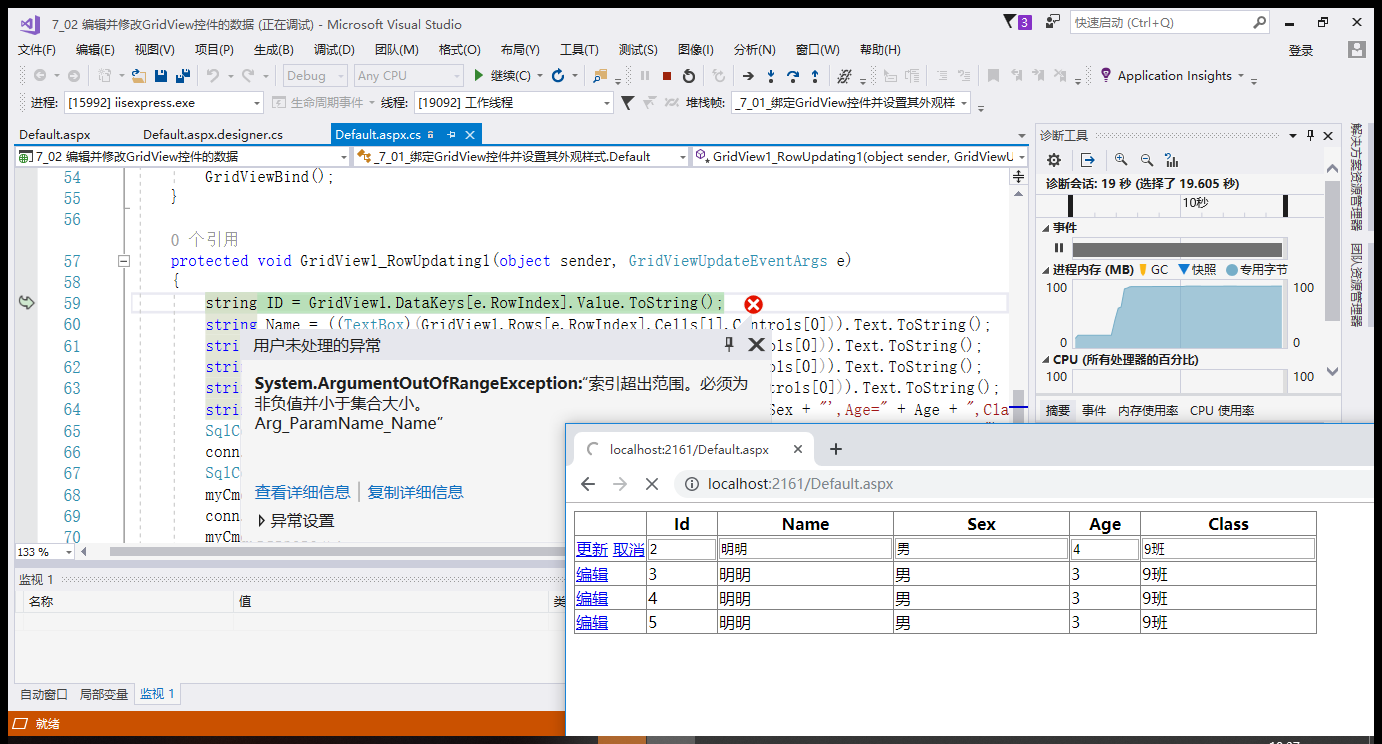Restart debugging with the circular arrow icon

click(x=689, y=76)
